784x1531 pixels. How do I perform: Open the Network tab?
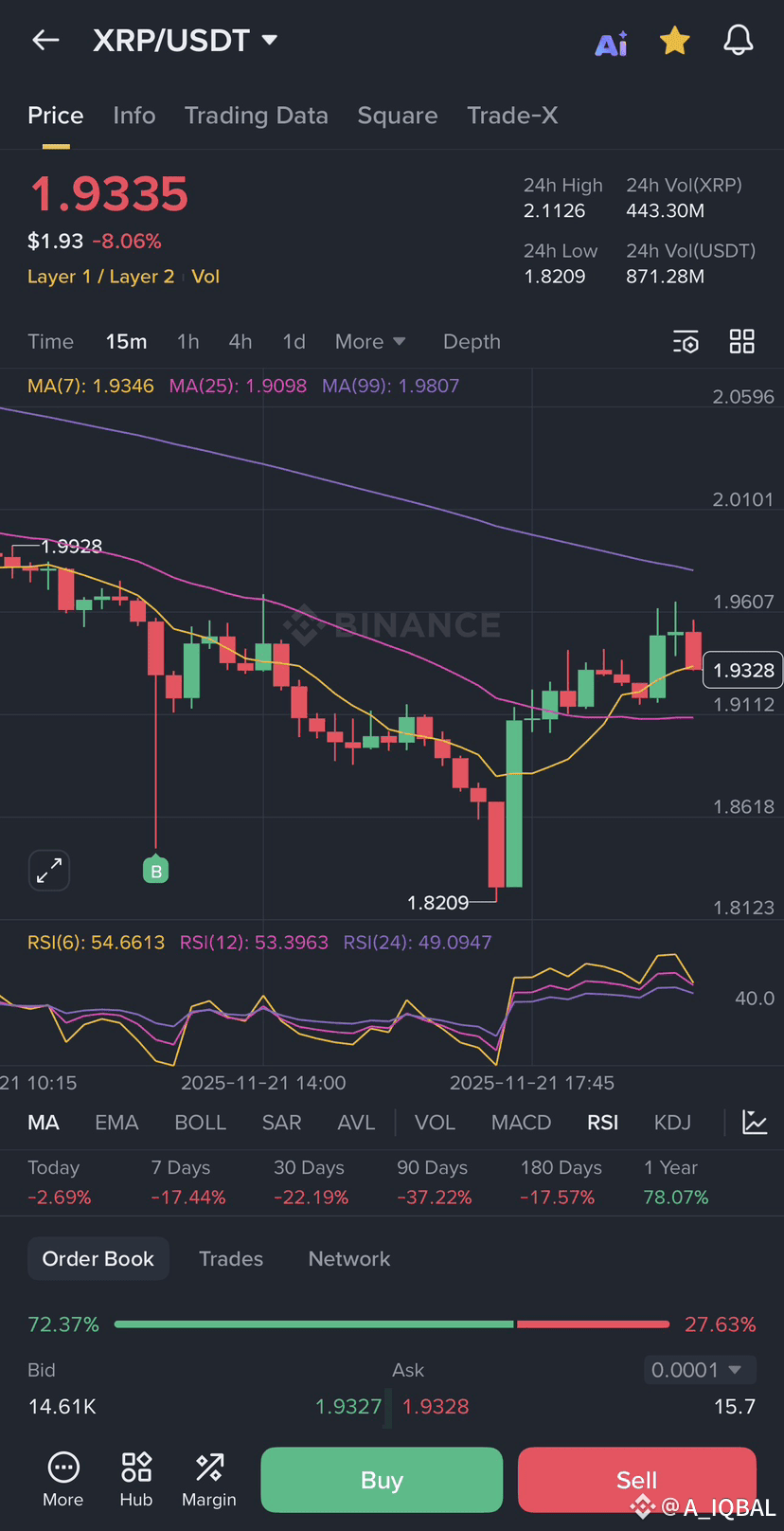(349, 1258)
